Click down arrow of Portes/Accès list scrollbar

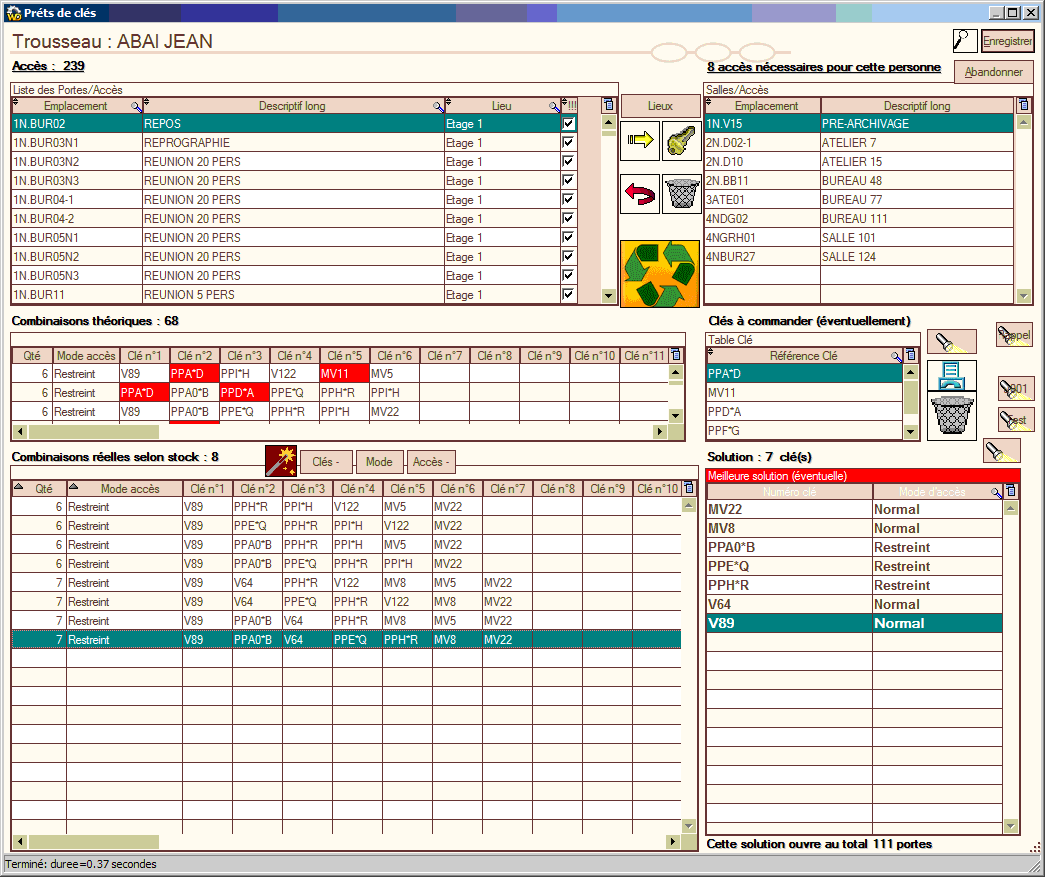[x=608, y=295]
